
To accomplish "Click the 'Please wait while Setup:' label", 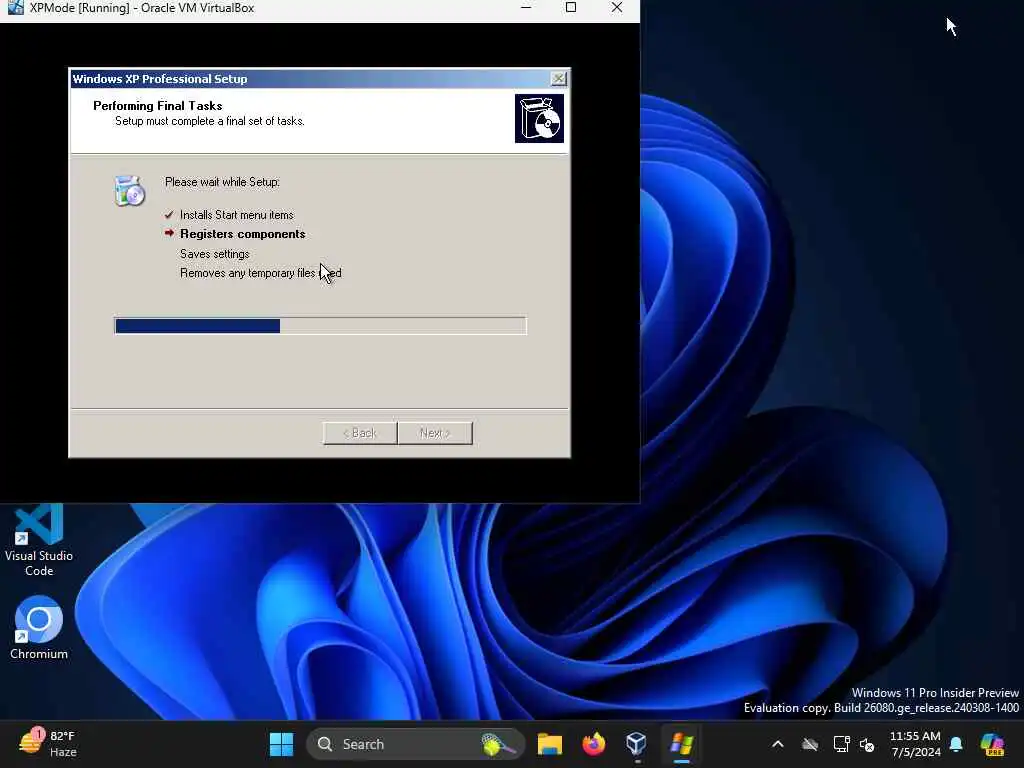I will 222,182.
